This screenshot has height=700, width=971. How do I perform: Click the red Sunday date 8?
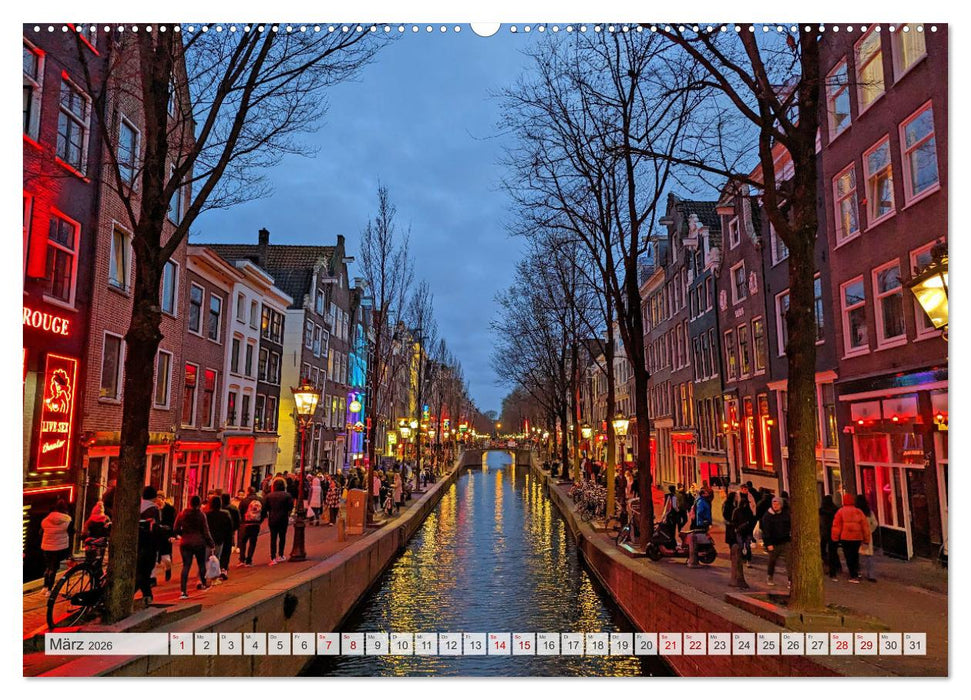point(351,647)
